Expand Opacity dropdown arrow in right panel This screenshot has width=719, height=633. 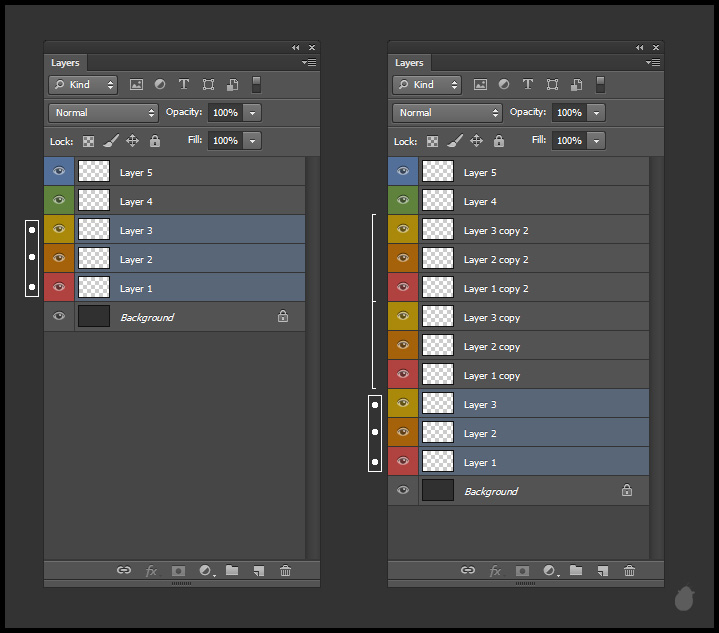597,113
